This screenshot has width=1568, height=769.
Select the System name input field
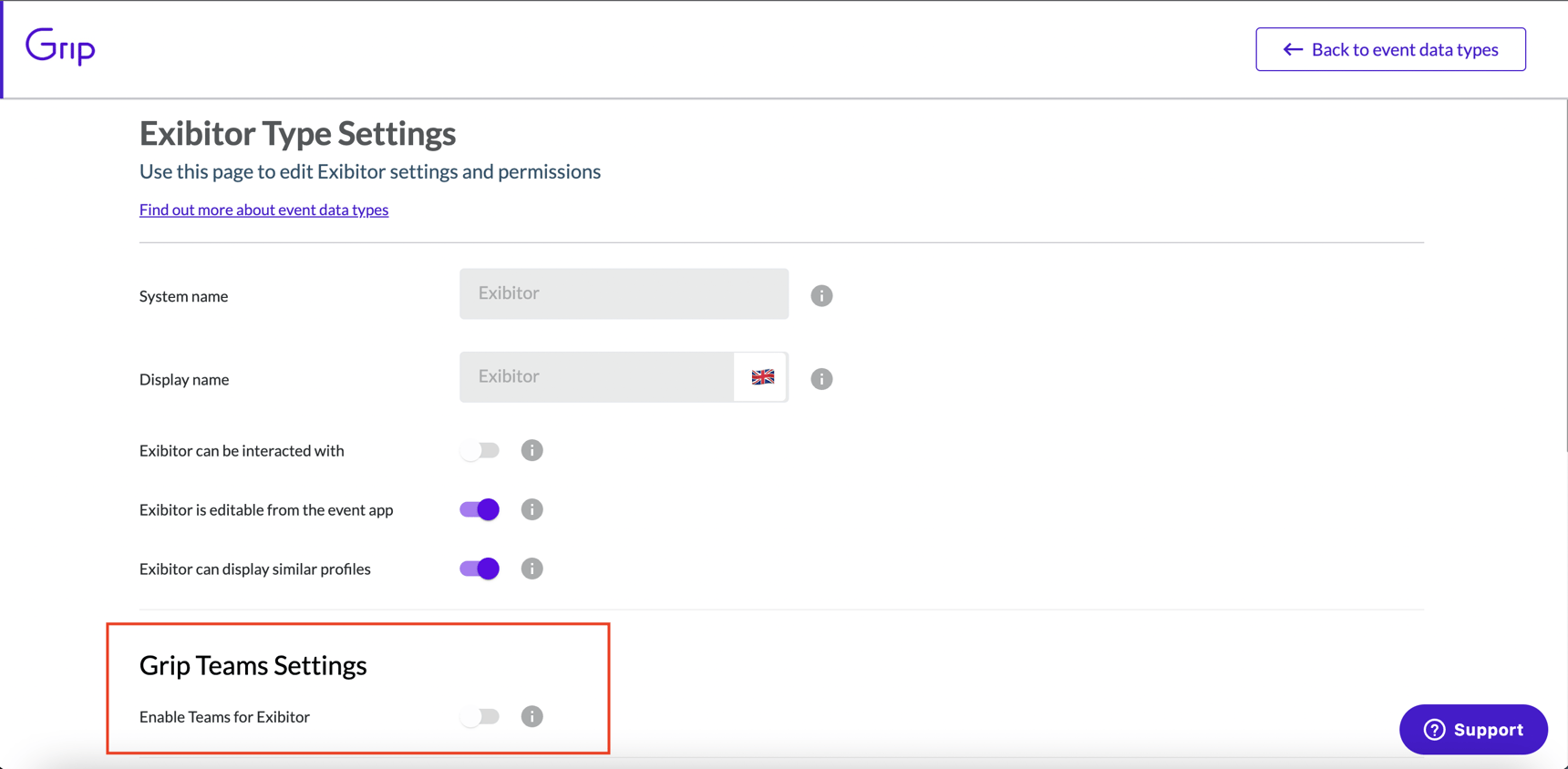[624, 293]
